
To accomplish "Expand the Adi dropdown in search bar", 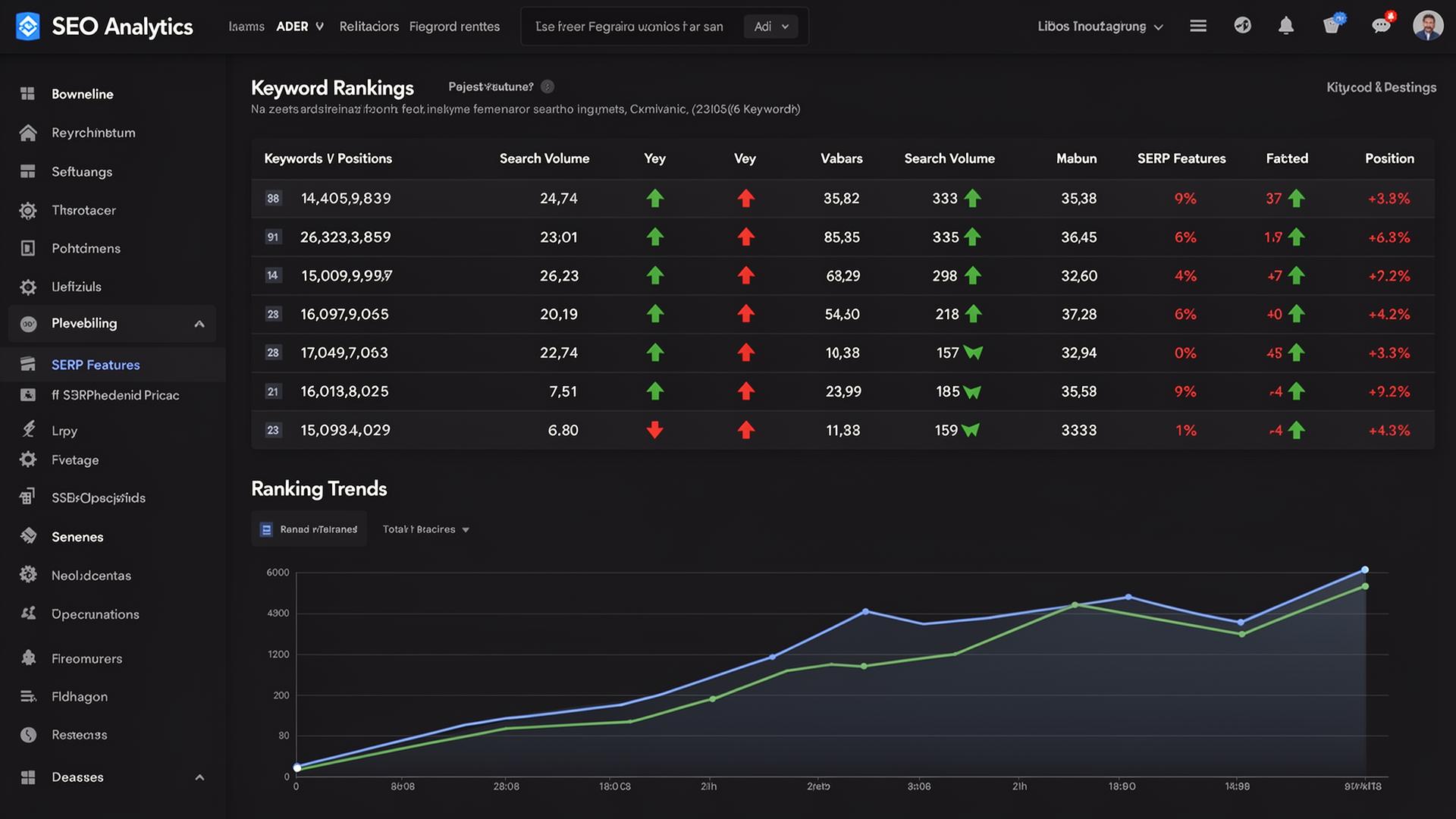I will coord(770,27).
